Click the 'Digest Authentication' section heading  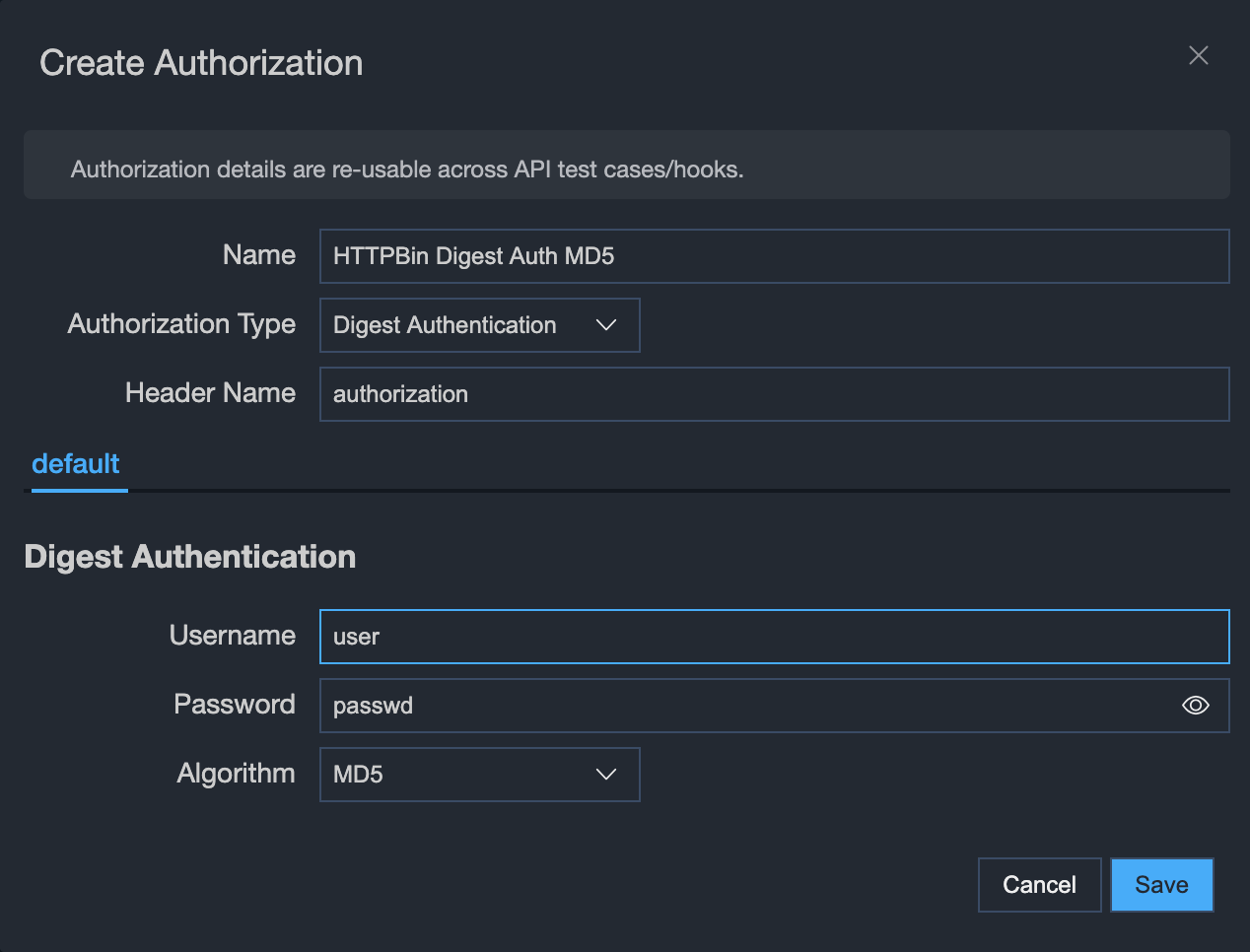coord(190,557)
